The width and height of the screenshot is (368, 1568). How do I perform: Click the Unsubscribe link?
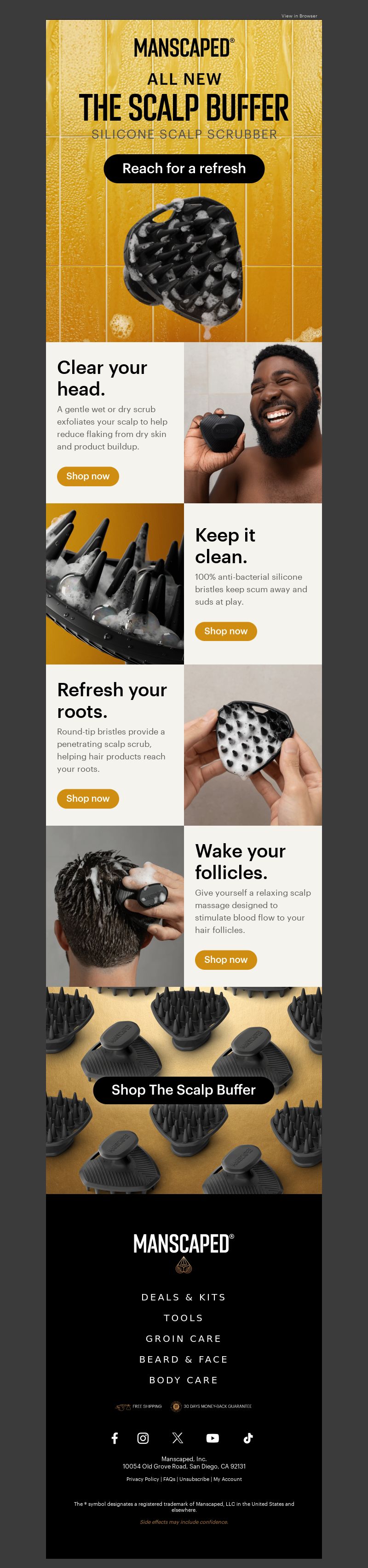click(194, 1479)
